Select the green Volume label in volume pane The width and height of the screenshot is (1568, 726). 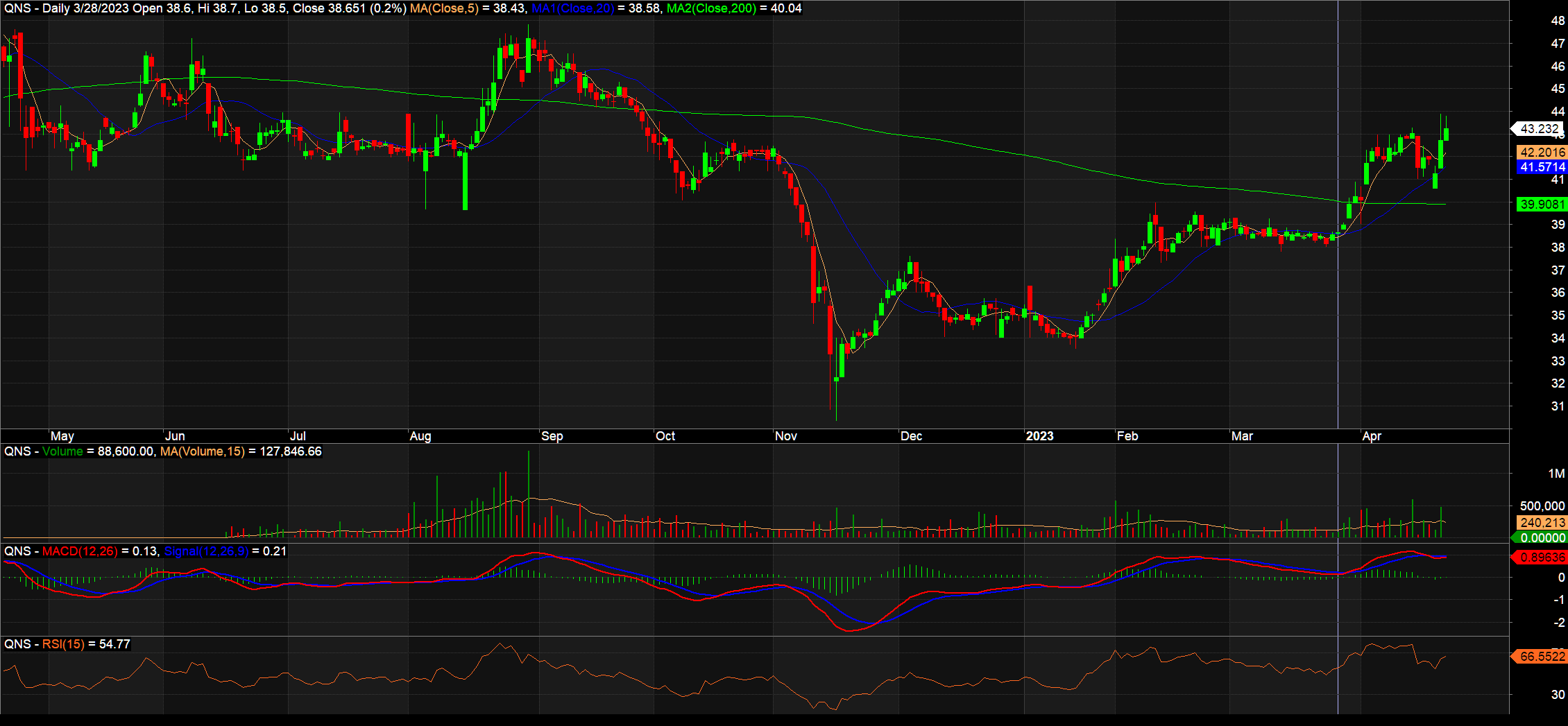tap(62, 451)
